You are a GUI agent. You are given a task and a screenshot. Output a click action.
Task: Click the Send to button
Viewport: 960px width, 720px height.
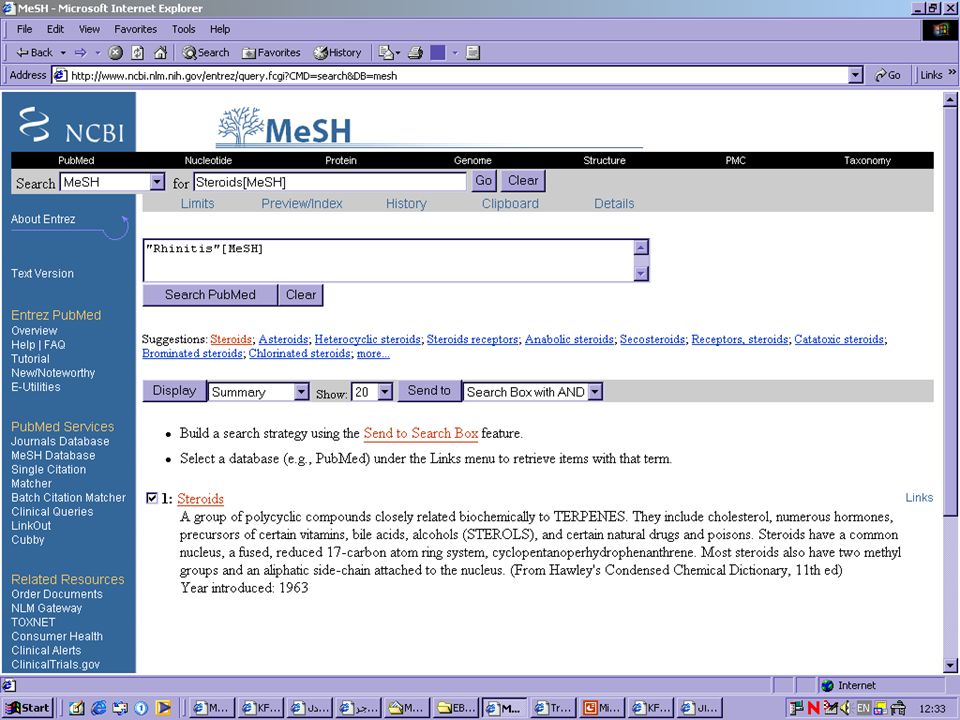click(x=429, y=391)
